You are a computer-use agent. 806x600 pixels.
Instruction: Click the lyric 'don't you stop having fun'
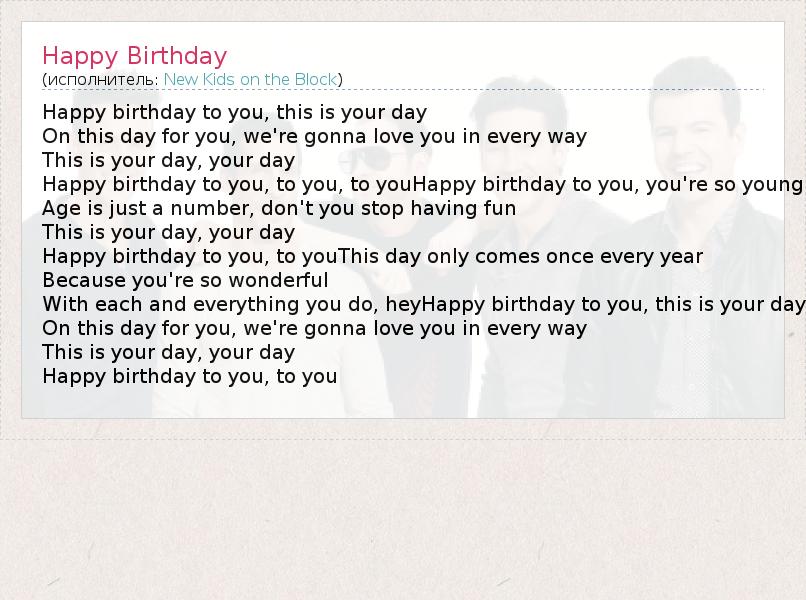coord(389,208)
